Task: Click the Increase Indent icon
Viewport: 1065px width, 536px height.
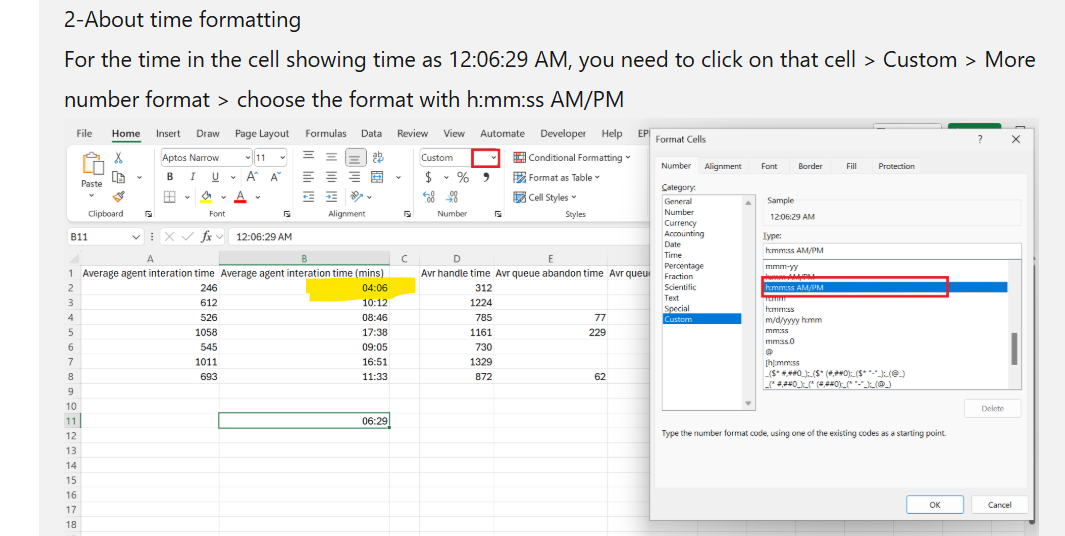Action: (x=331, y=197)
